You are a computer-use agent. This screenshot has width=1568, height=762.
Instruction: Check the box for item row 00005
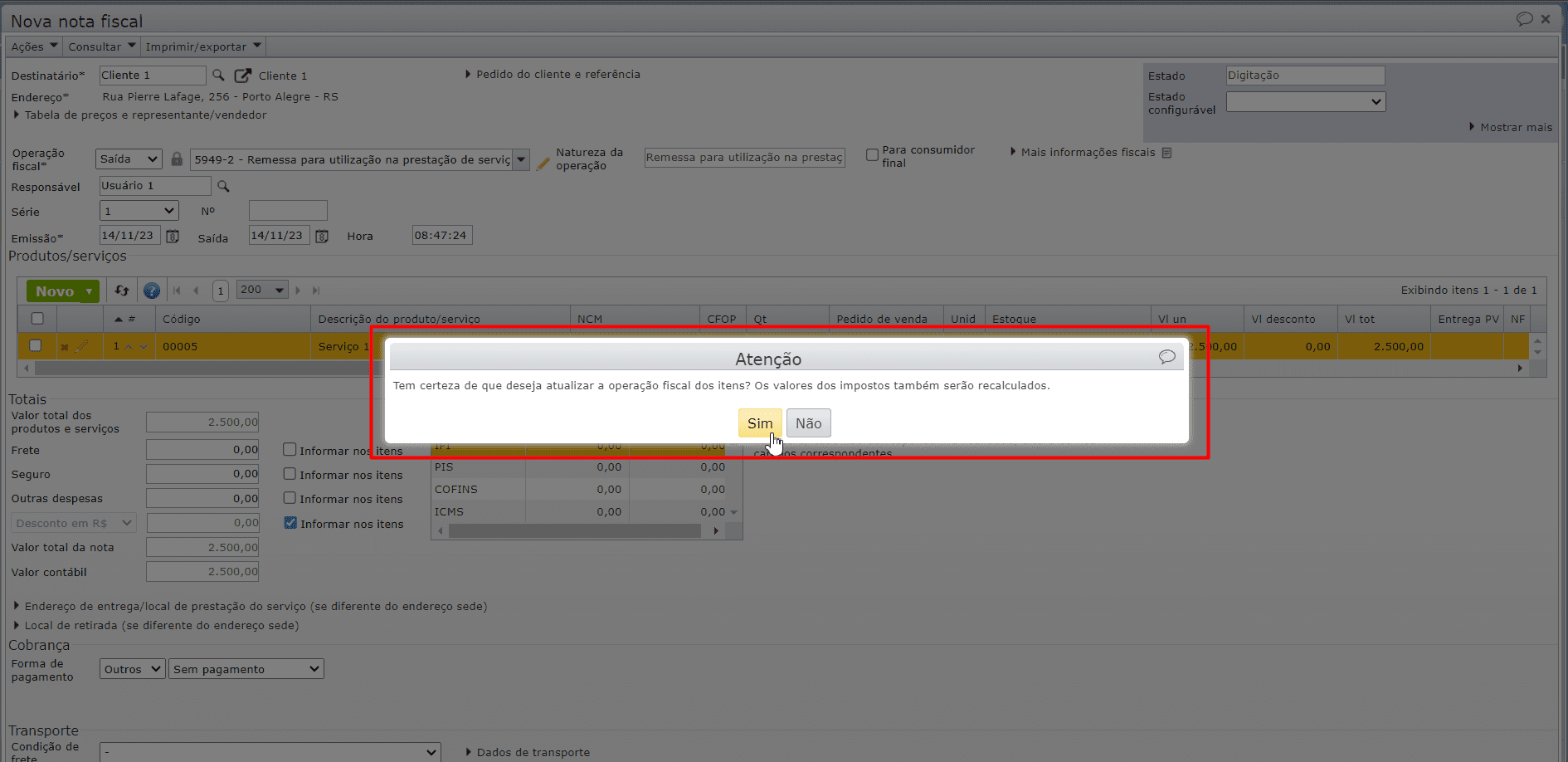tap(35, 346)
